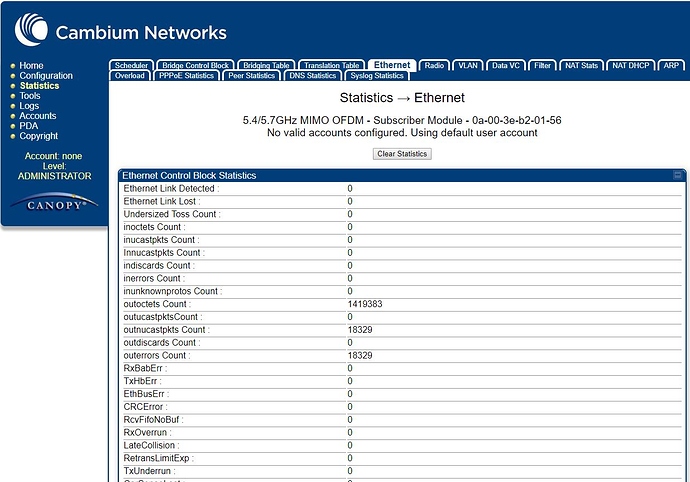
Task: Click the ADMINISTRATOR level text
Action: pos(55,176)
